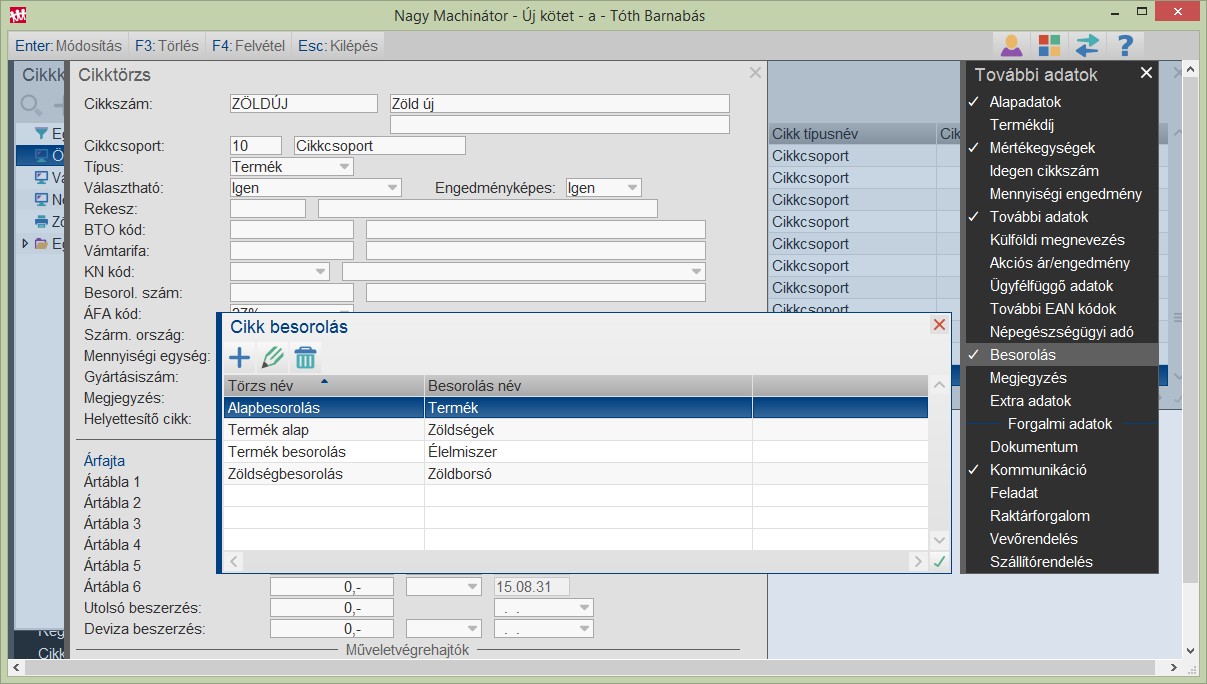Screen dimensions: 1207x684
Task: Click the trash can delete icon
Action: point(305,357)
